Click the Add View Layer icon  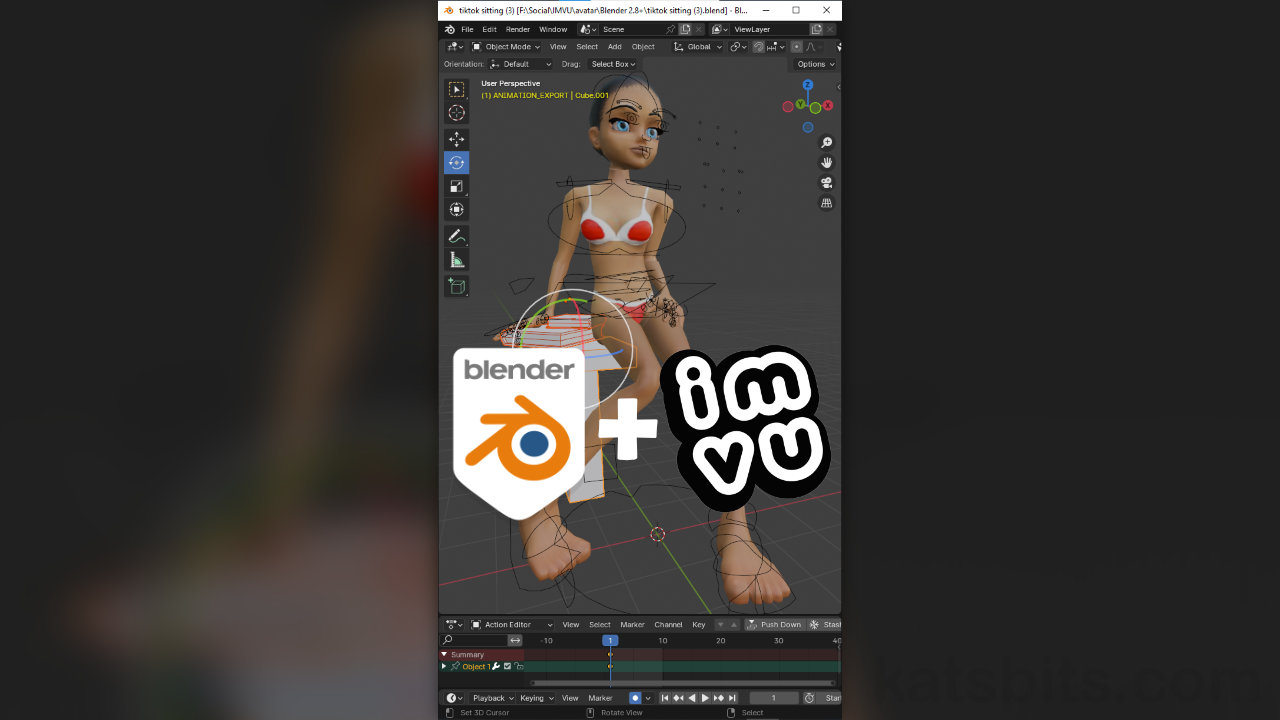pyautogui.click(x=816, y=29)
